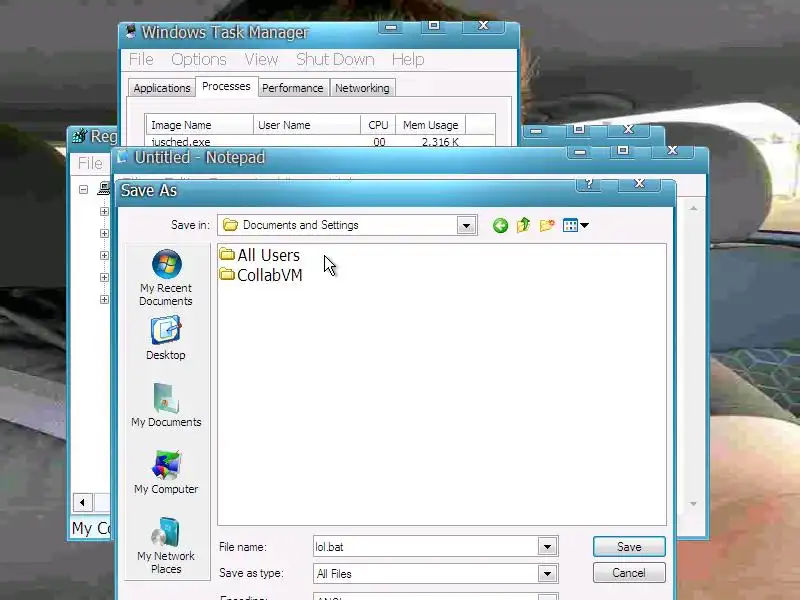
Task: Click the Cancel button
Action: (629, 572)
